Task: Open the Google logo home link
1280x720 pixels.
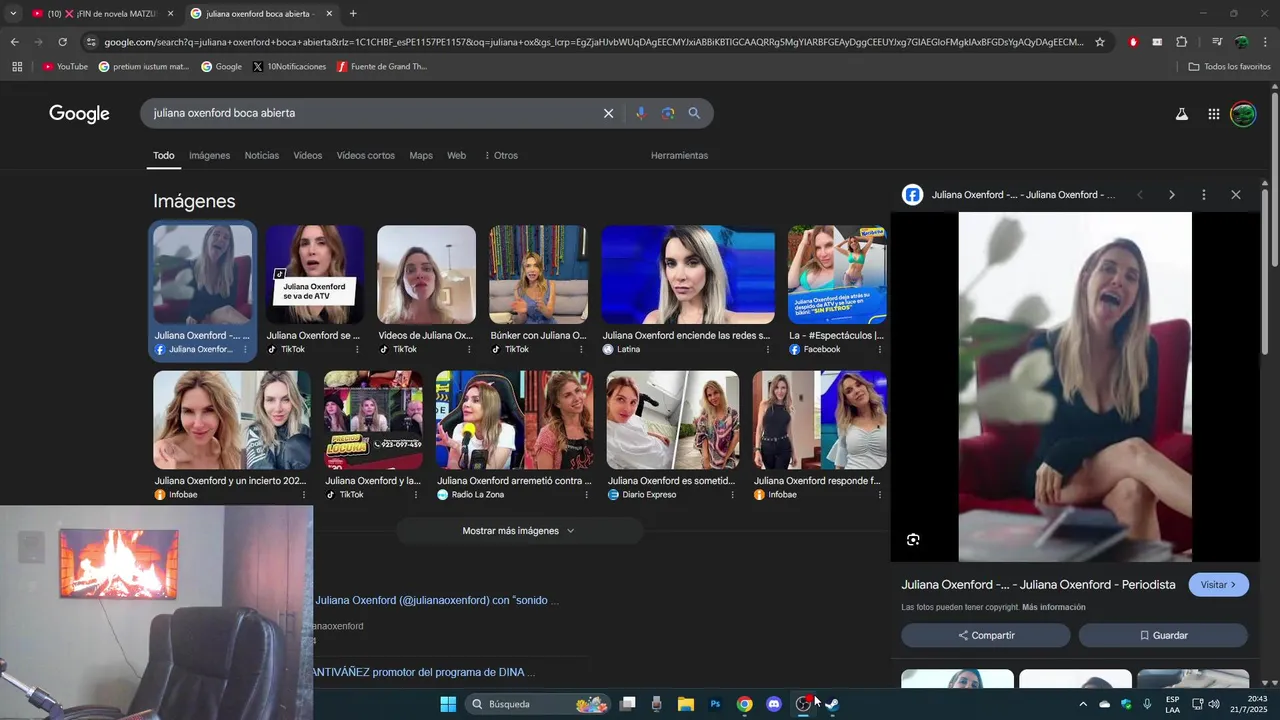Action: [79, 114]
